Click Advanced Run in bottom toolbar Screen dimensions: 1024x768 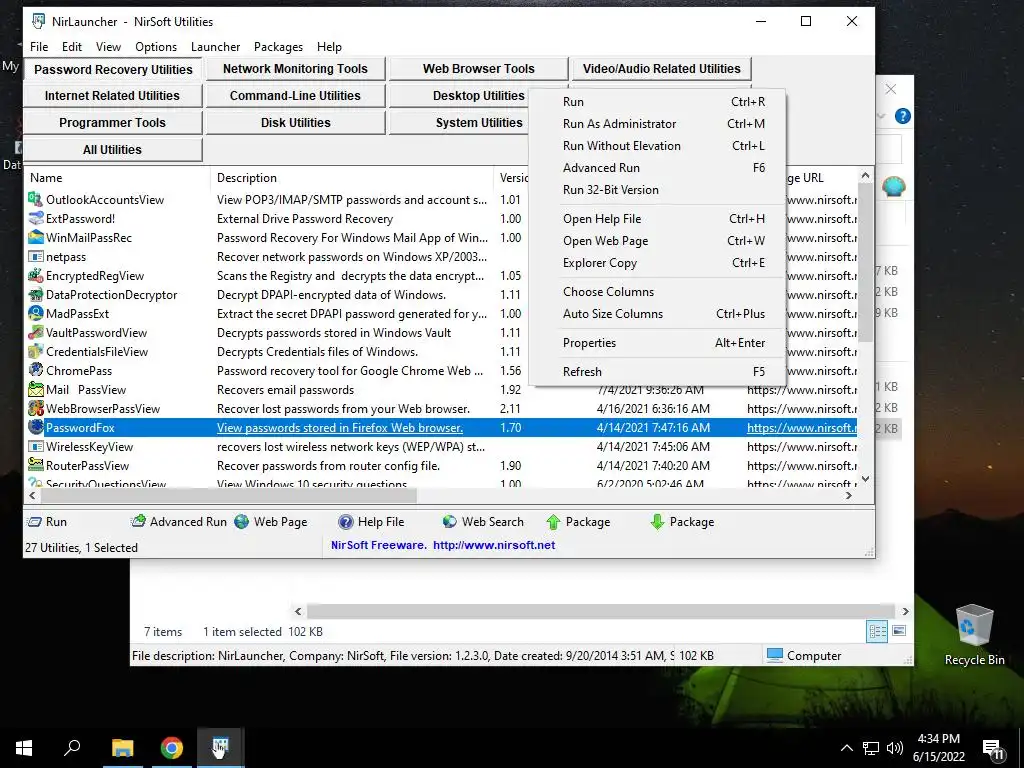click(179, 522)
